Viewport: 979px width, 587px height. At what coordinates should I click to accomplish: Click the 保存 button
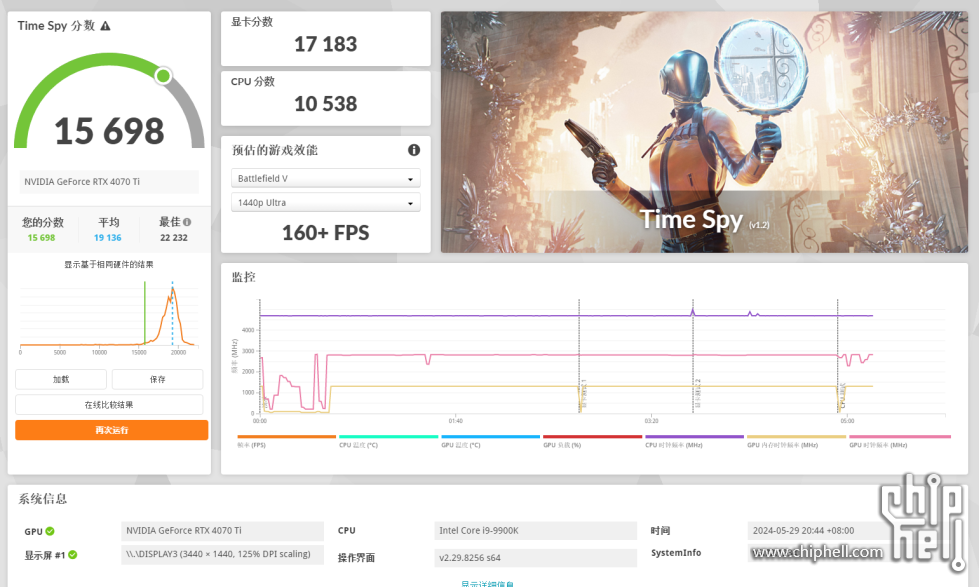pyautogui.click(x=158, y=380)
